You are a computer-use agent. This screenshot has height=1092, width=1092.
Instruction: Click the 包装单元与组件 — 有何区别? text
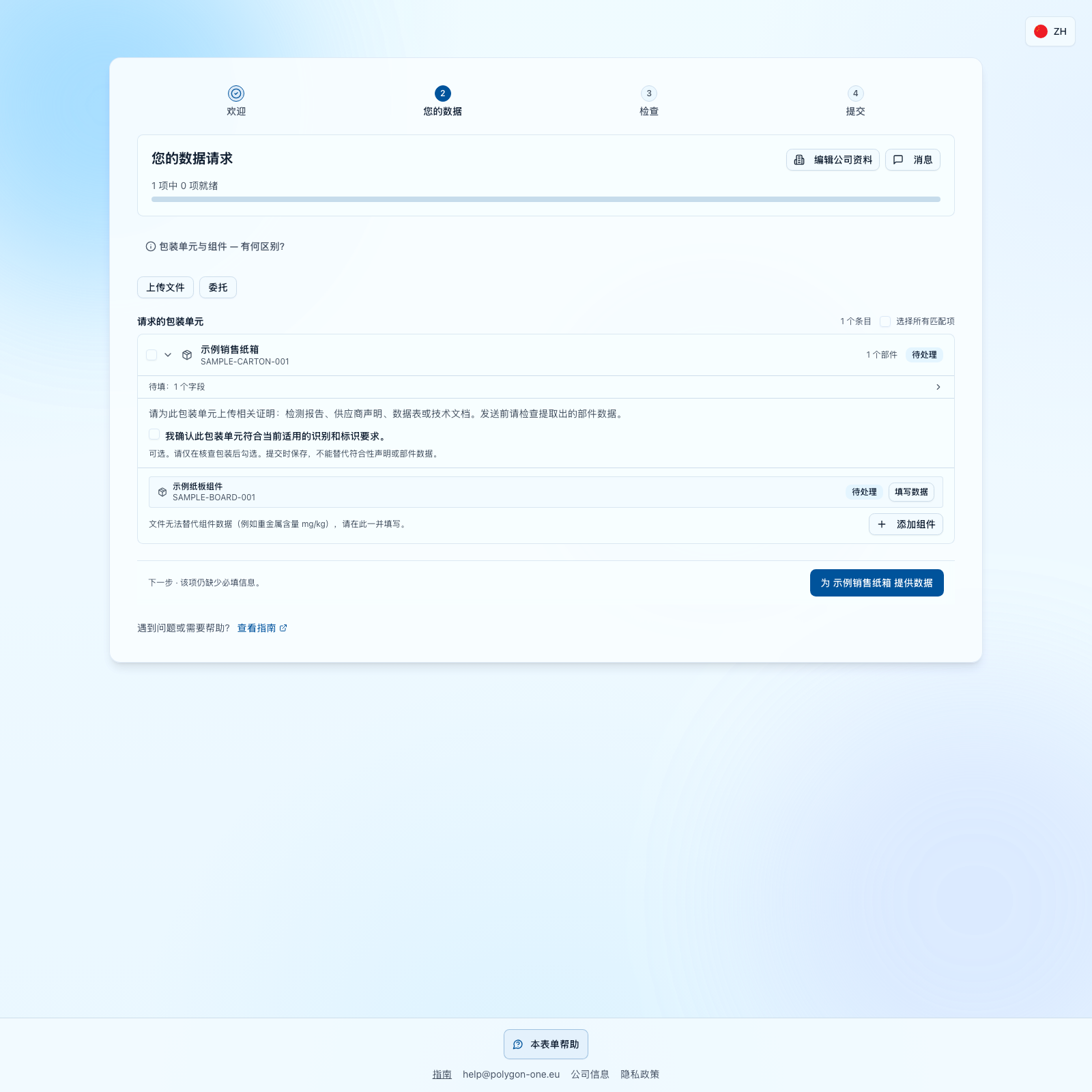click(x=222, y=246)
